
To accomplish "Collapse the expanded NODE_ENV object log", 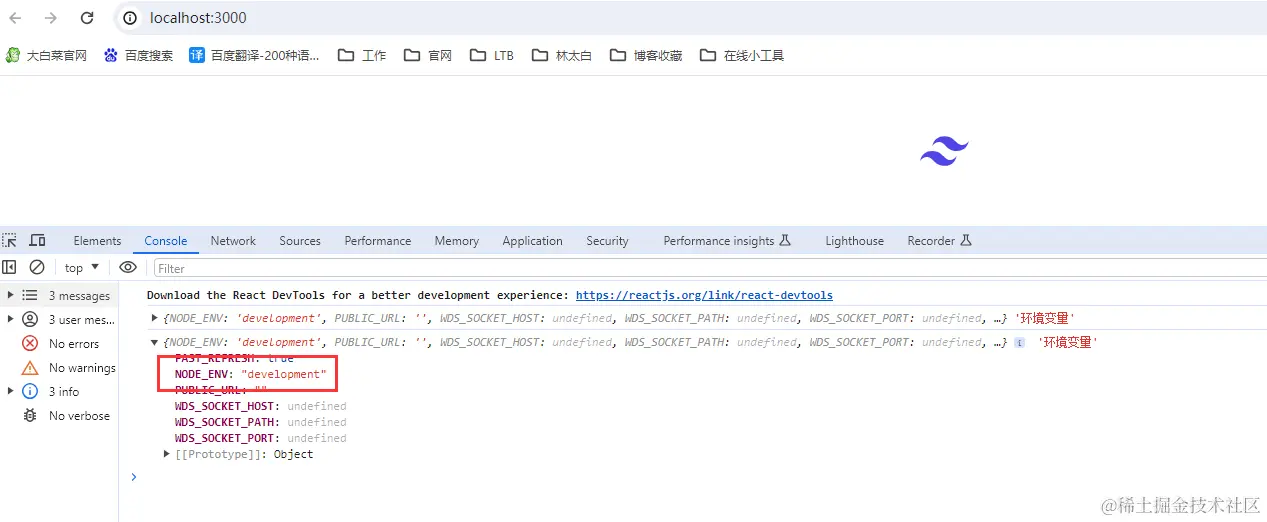I will pos(155,342).
